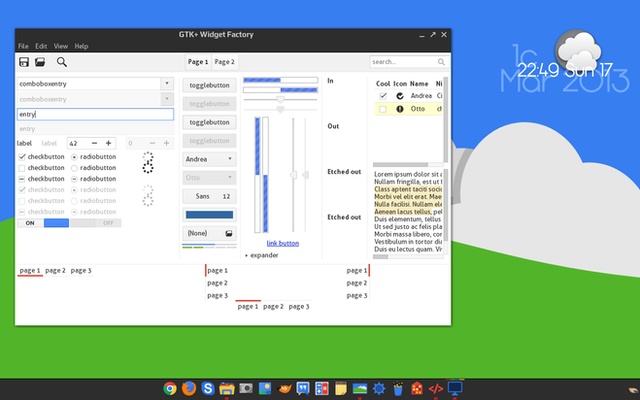
Task: Open the (None) file chooser button
Action: coord(209,233)
